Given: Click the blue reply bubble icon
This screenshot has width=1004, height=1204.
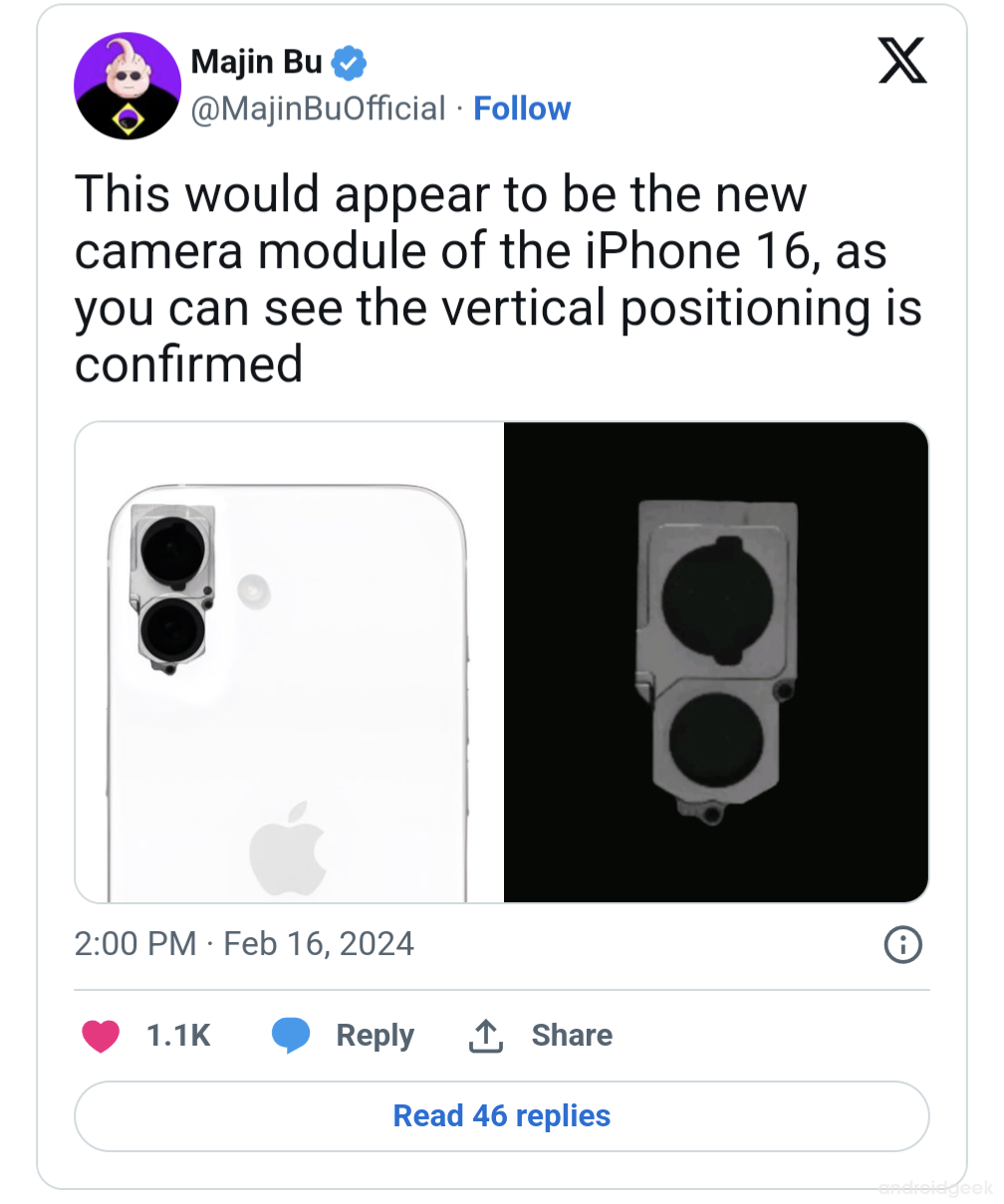Looking at the screenshot, I should click(291, 1036).
